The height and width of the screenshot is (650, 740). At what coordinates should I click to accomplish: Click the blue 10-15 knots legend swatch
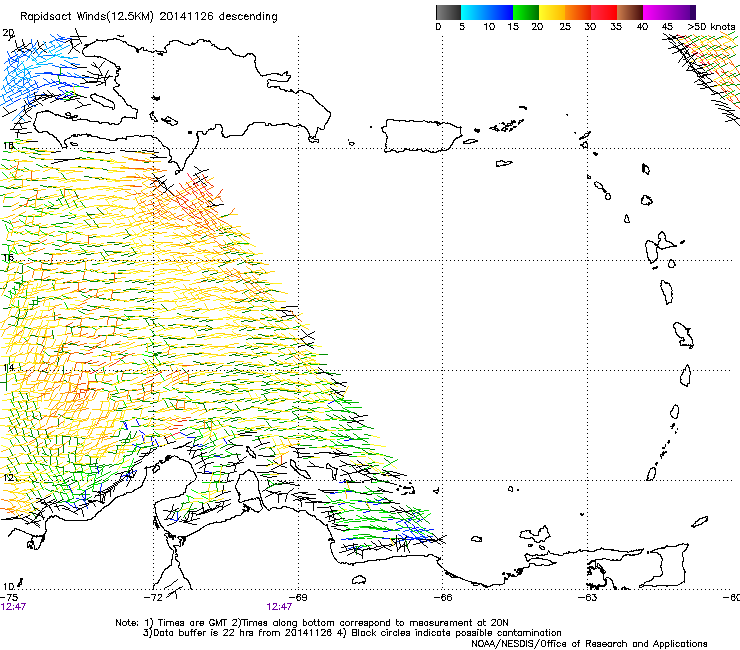pyautogui.click(x=500, y=12)
